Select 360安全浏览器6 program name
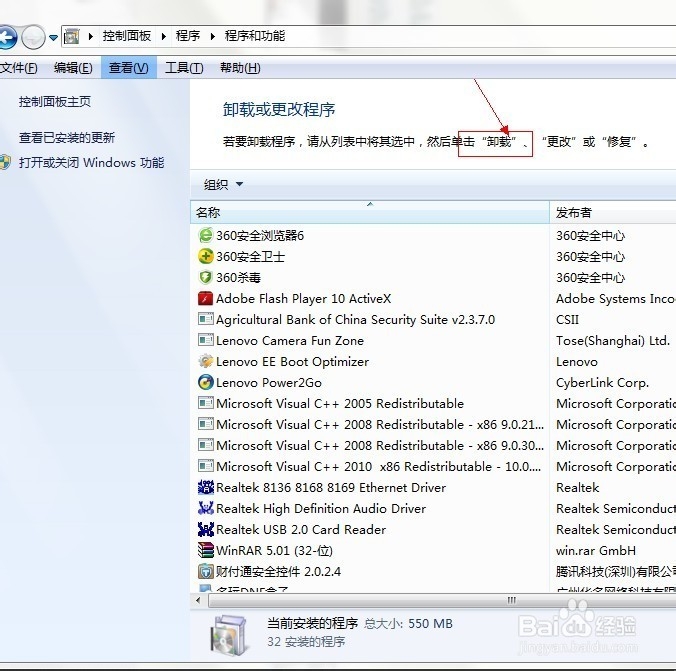 point(260,235)
